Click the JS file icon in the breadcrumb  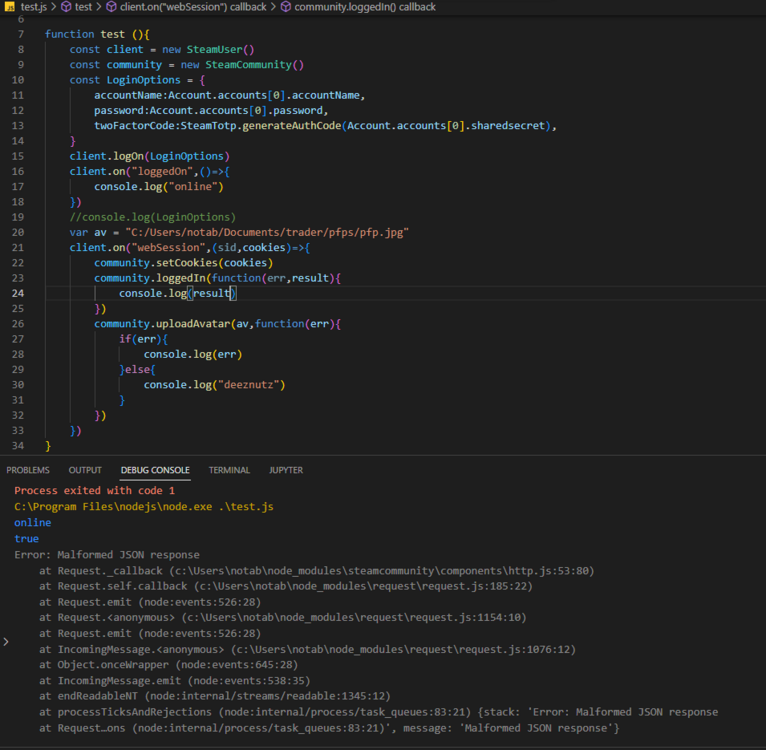pyautogui.click(x=9, y=7)
